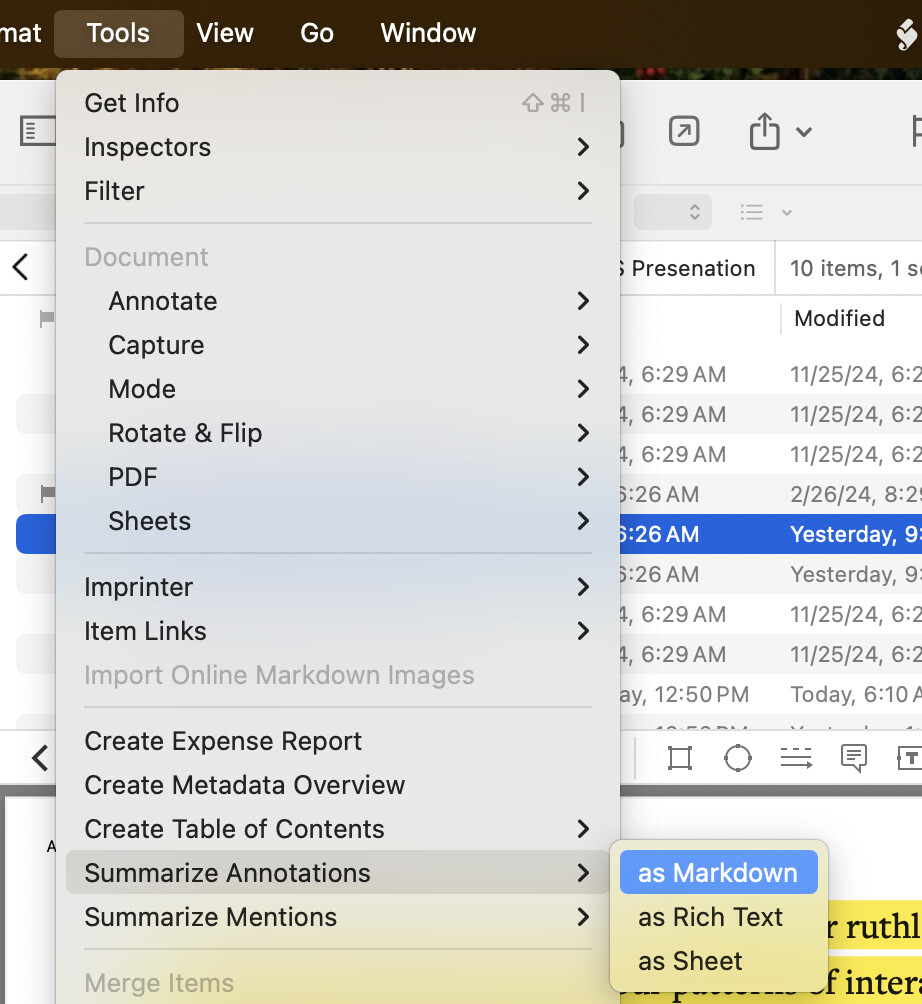Choose as Markdown summary option

pos(718,873)
